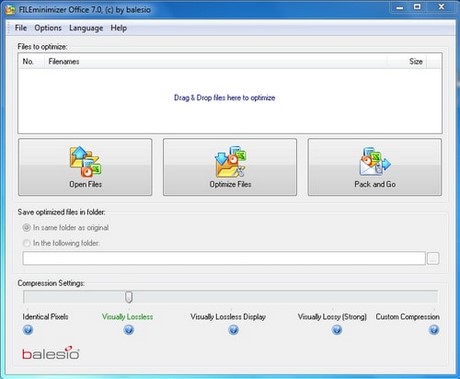Open the Language menu

[86, 28]
